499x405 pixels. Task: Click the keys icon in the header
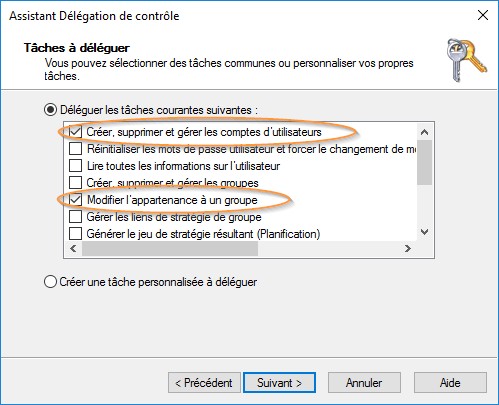[467, 60]
